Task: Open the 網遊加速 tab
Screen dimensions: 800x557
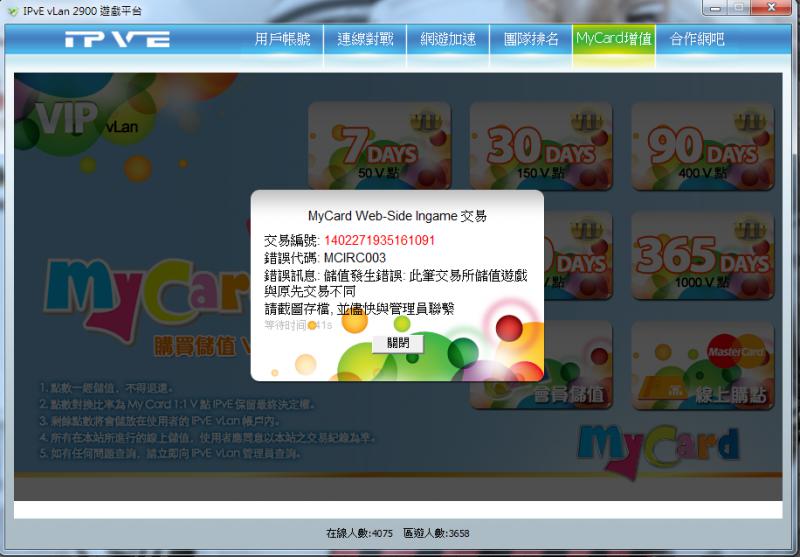Action: 448,39
